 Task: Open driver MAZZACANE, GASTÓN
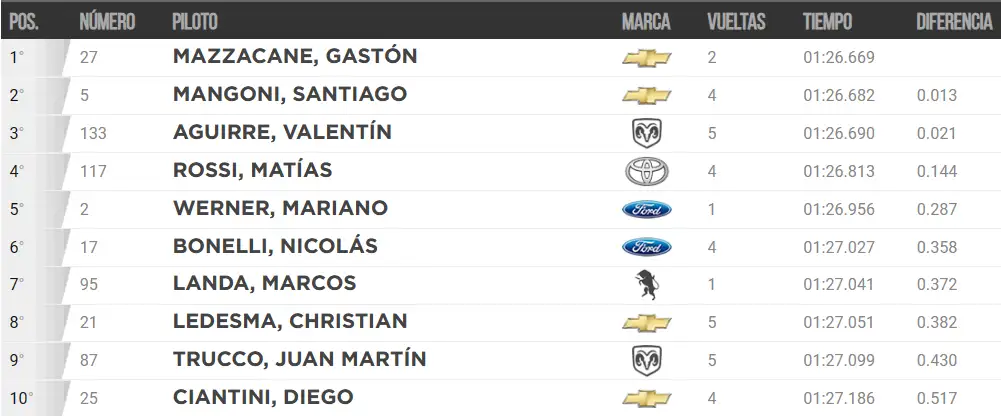pyautogui.click(x=295, y=56)
